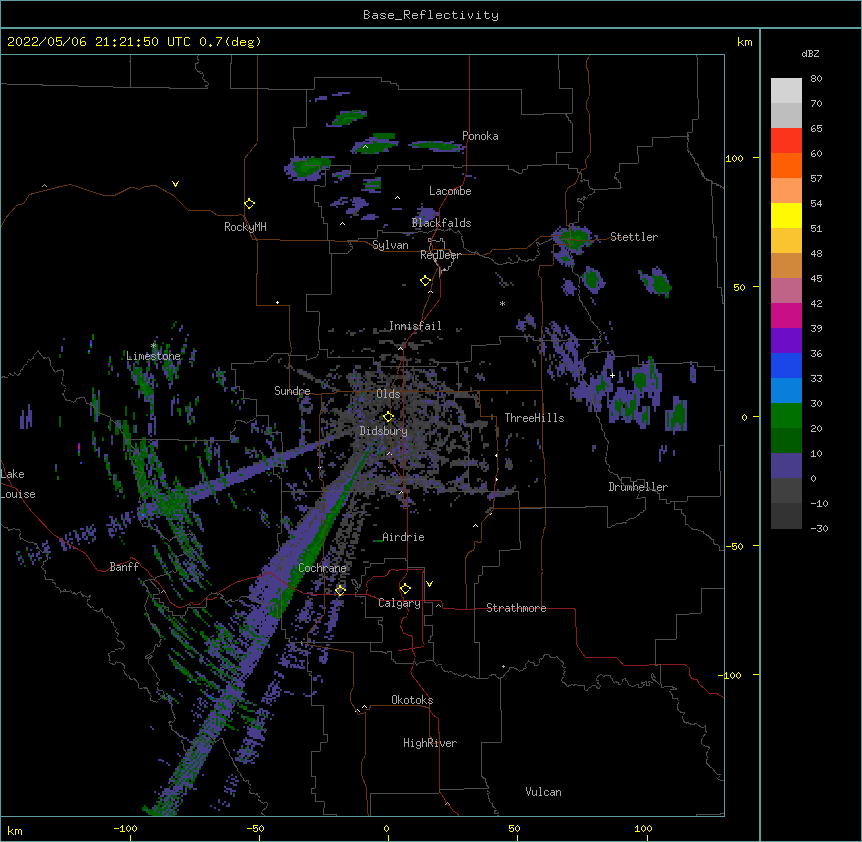Click the Airdrie city label
This screenshot has width=862, height=842.
click(403, 537)
